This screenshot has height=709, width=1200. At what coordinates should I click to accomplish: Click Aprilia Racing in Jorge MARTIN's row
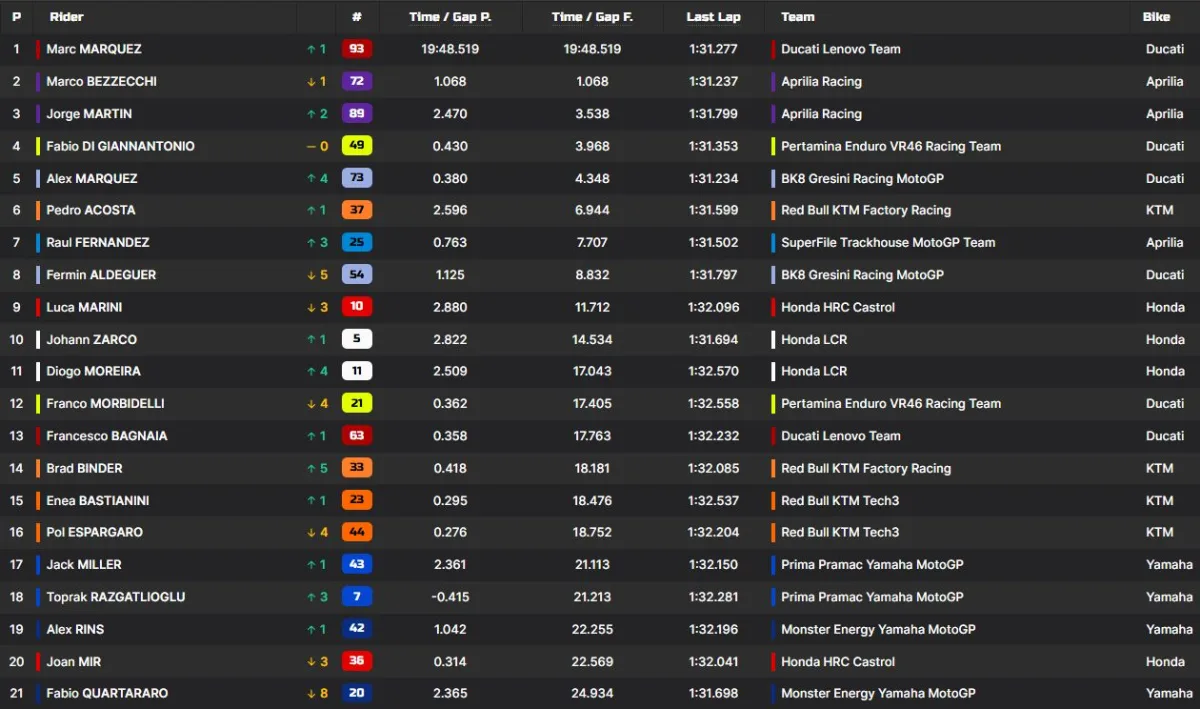[x=821, y=114]
